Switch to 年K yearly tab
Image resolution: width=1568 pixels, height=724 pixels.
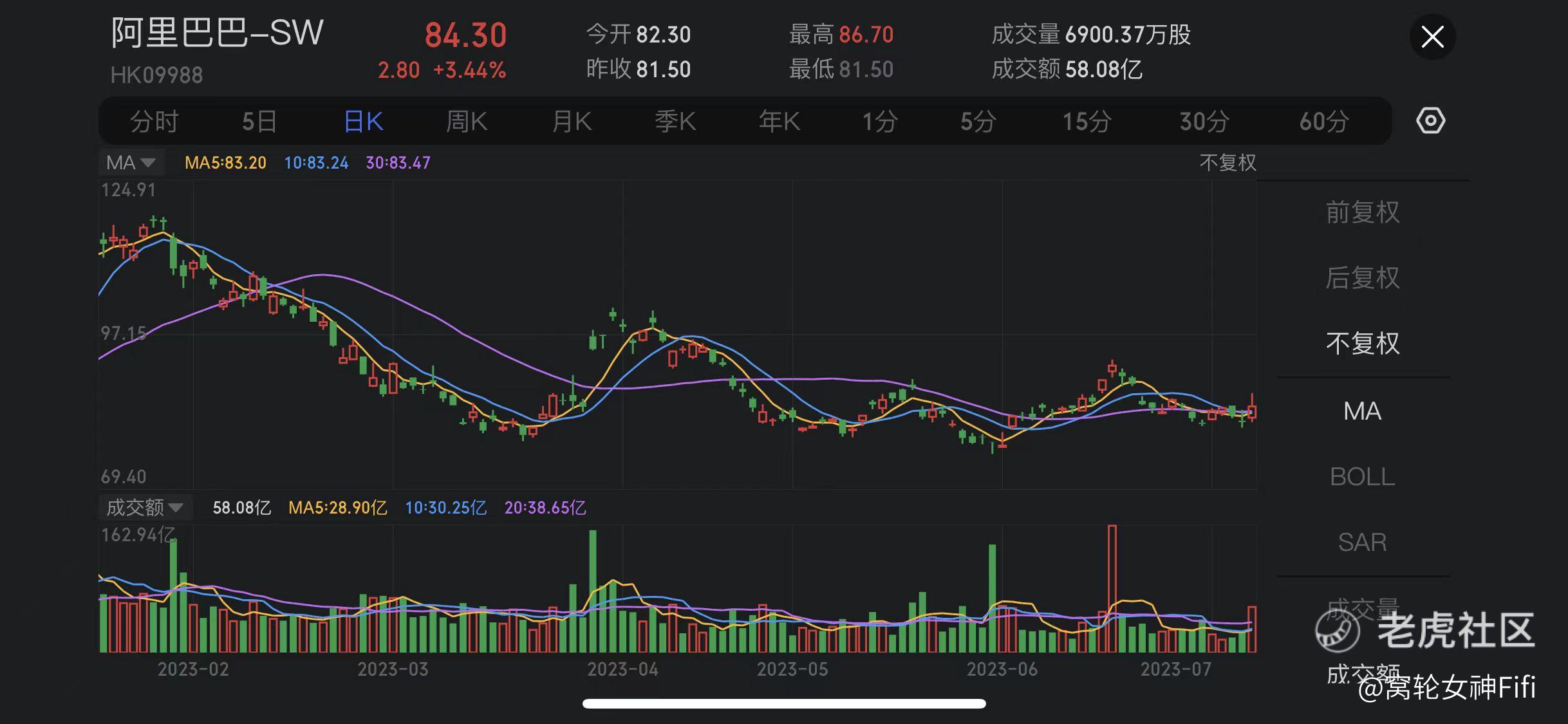[779, 121]
